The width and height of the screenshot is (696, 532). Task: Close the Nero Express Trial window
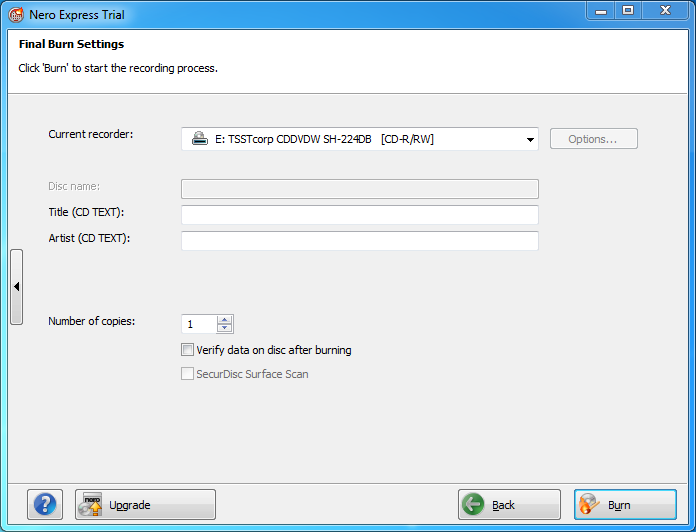[665, 11]
